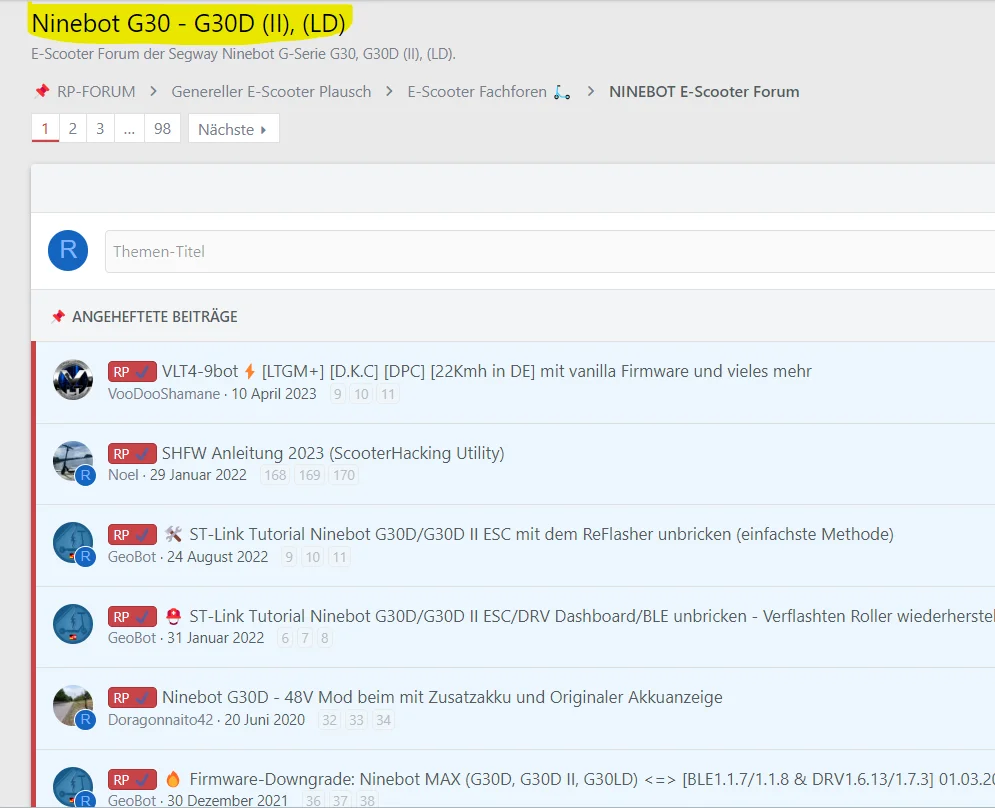This screenshot has width=995, height=808.
Task: Open the page jump ellipsis in pagination
Action: click(x=129, y=129)
